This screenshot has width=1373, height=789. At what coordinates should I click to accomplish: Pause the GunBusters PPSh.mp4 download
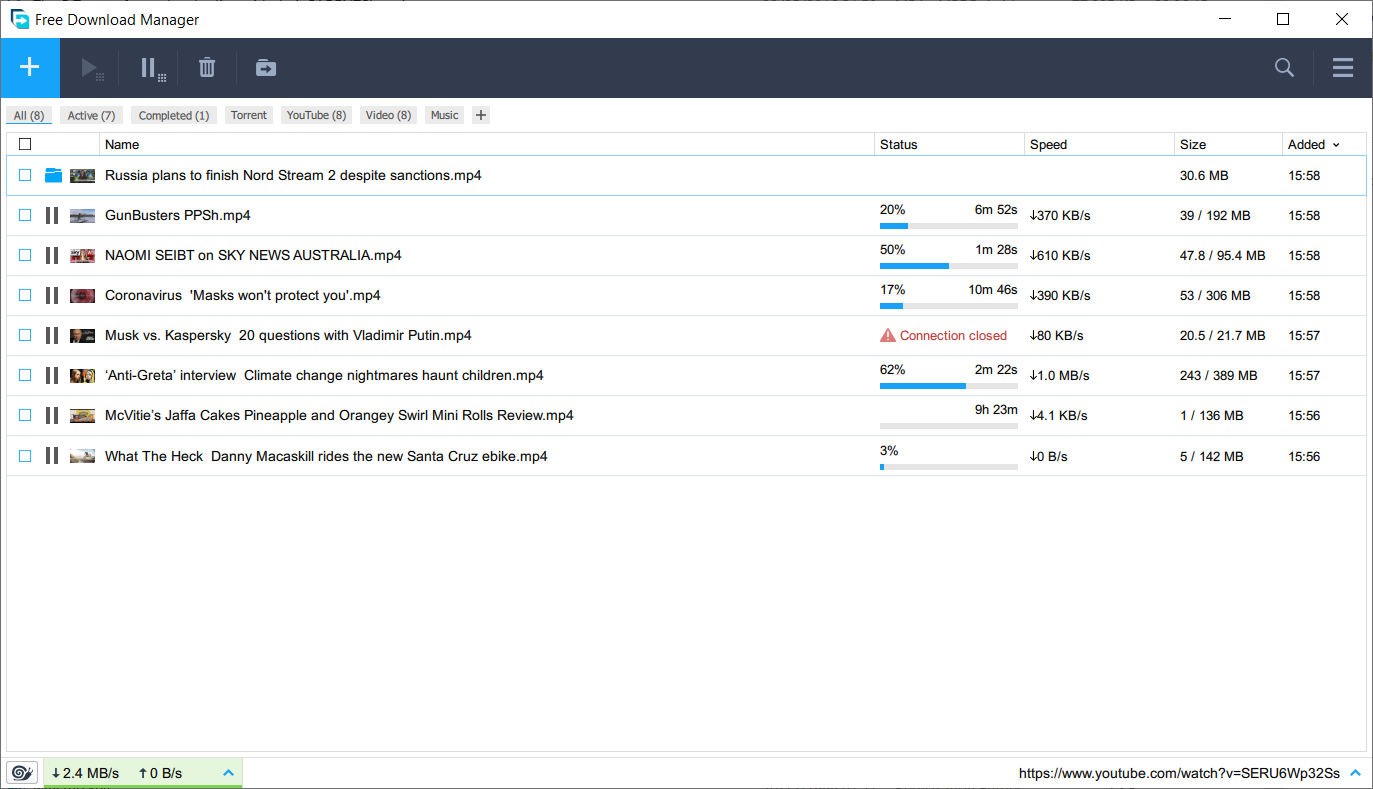coord(52,215)
